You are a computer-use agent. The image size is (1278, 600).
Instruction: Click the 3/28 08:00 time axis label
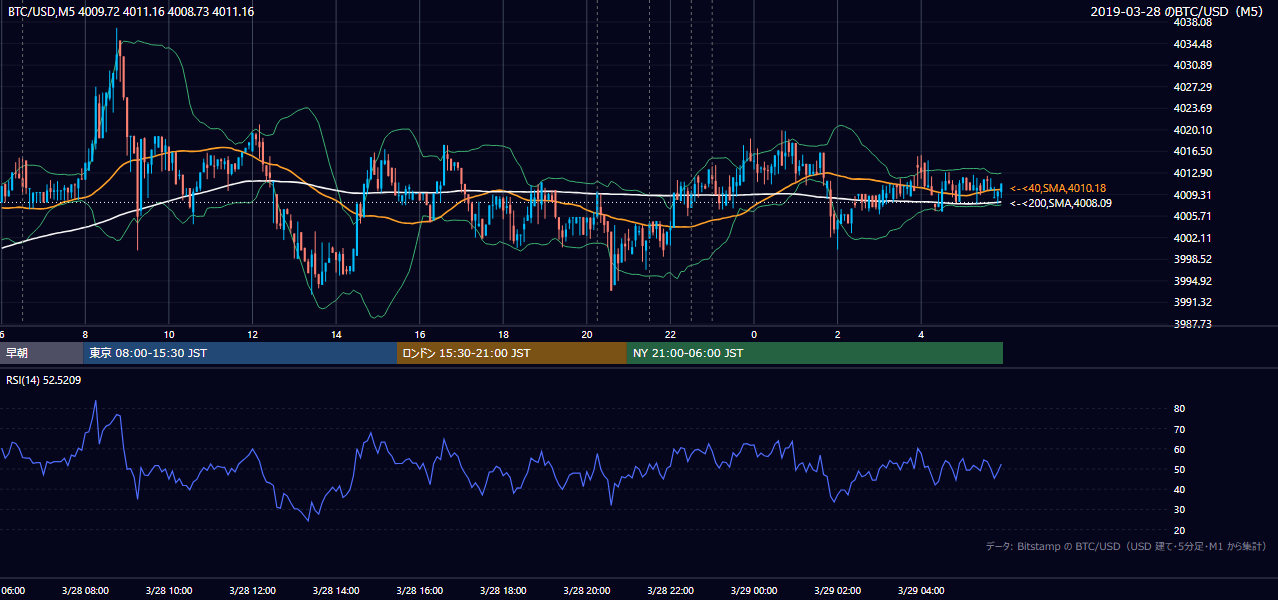[x=85, y=591]
